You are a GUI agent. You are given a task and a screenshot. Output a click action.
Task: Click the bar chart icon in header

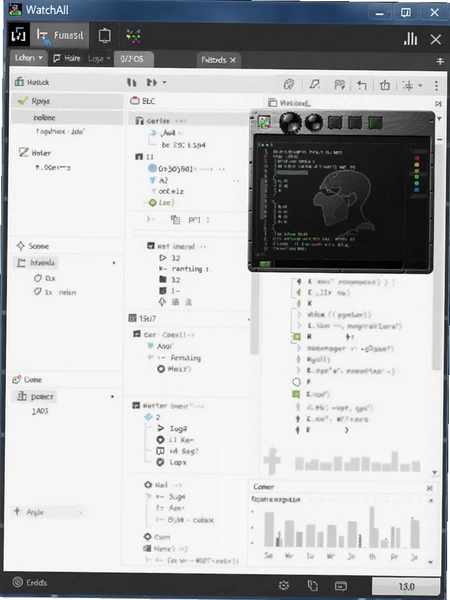[x=410, y=39]
